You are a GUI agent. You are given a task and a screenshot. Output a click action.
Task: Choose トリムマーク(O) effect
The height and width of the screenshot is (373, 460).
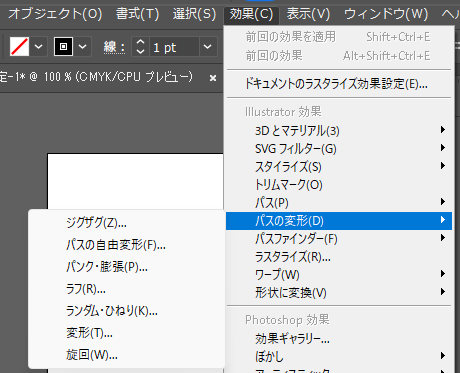(339, 184)
